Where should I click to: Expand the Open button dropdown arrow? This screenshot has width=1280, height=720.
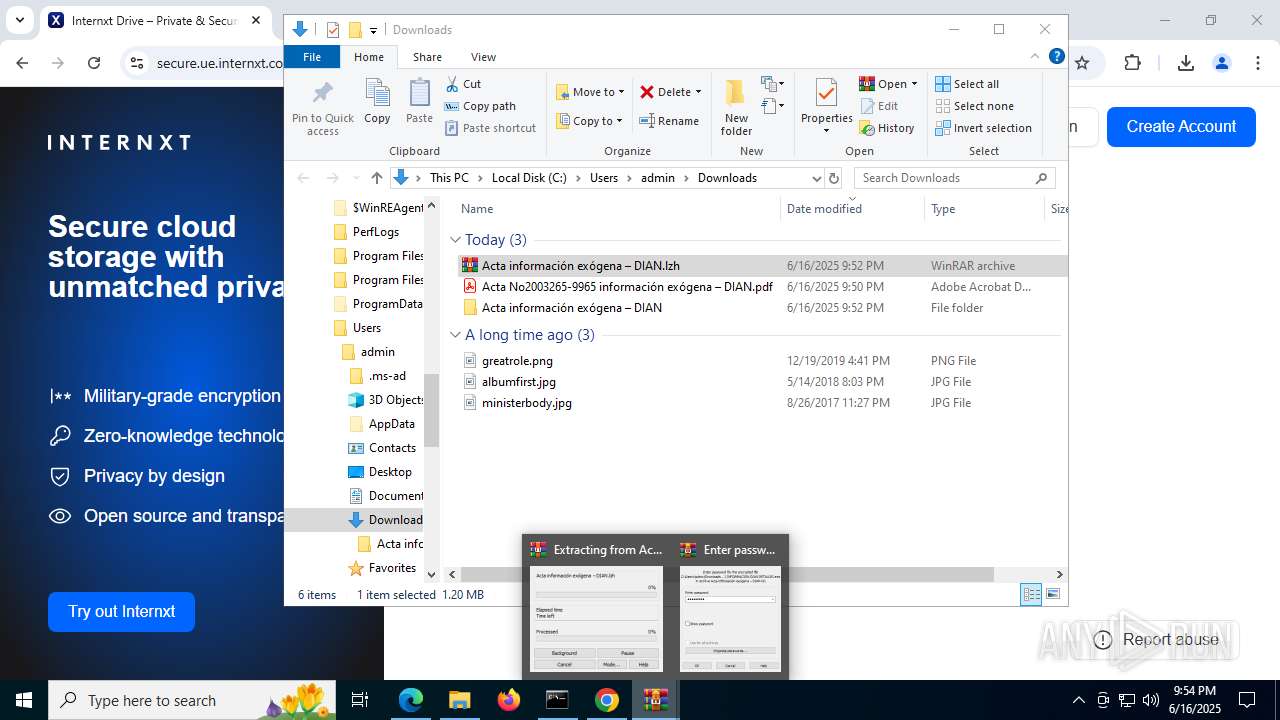(914, 84)
